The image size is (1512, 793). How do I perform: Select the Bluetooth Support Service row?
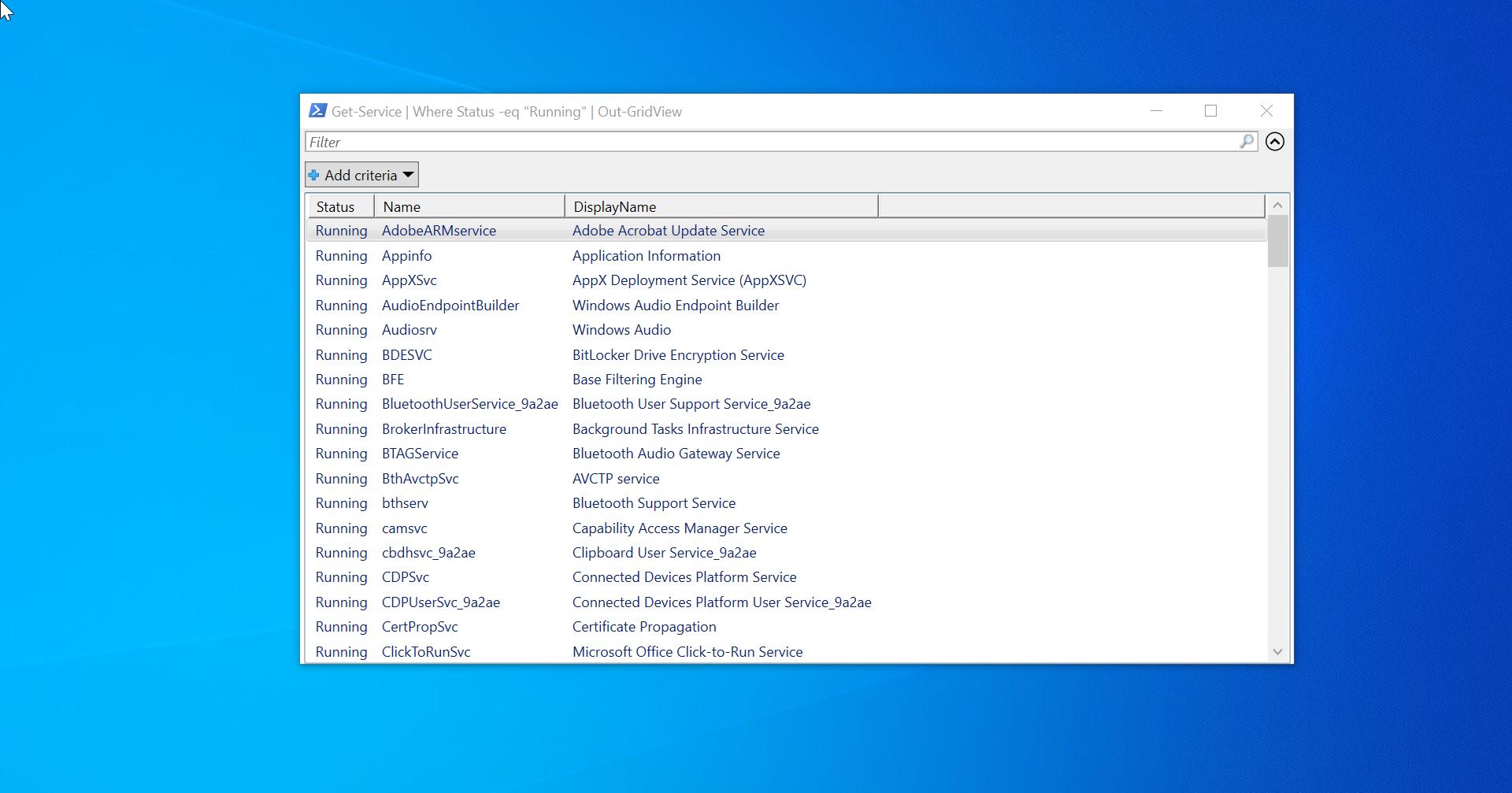tap(551, 502)
